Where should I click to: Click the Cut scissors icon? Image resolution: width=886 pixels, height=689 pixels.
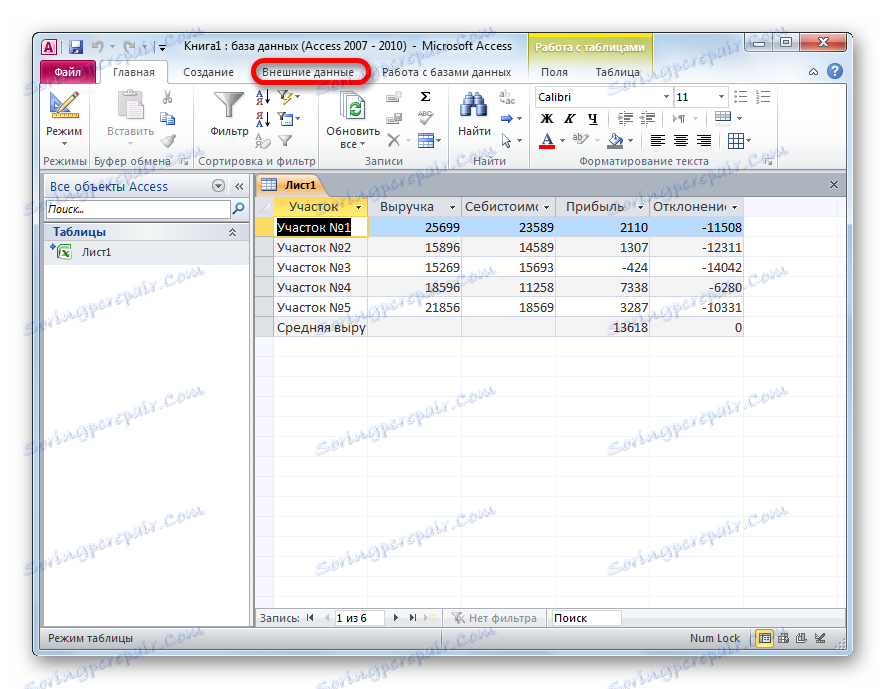(x=167, y=97)
